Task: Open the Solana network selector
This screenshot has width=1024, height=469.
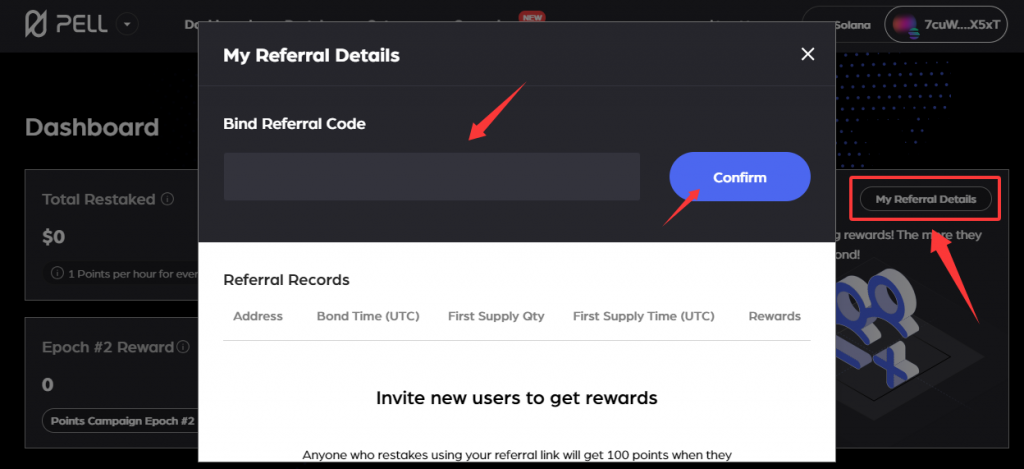Action: click(x=842, y=25)
